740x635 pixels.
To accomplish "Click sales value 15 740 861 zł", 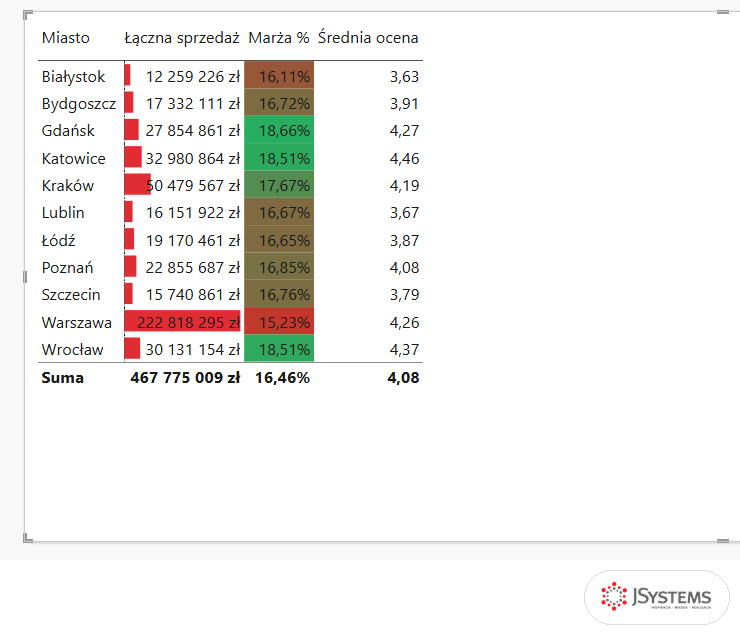I will [193, 294].
